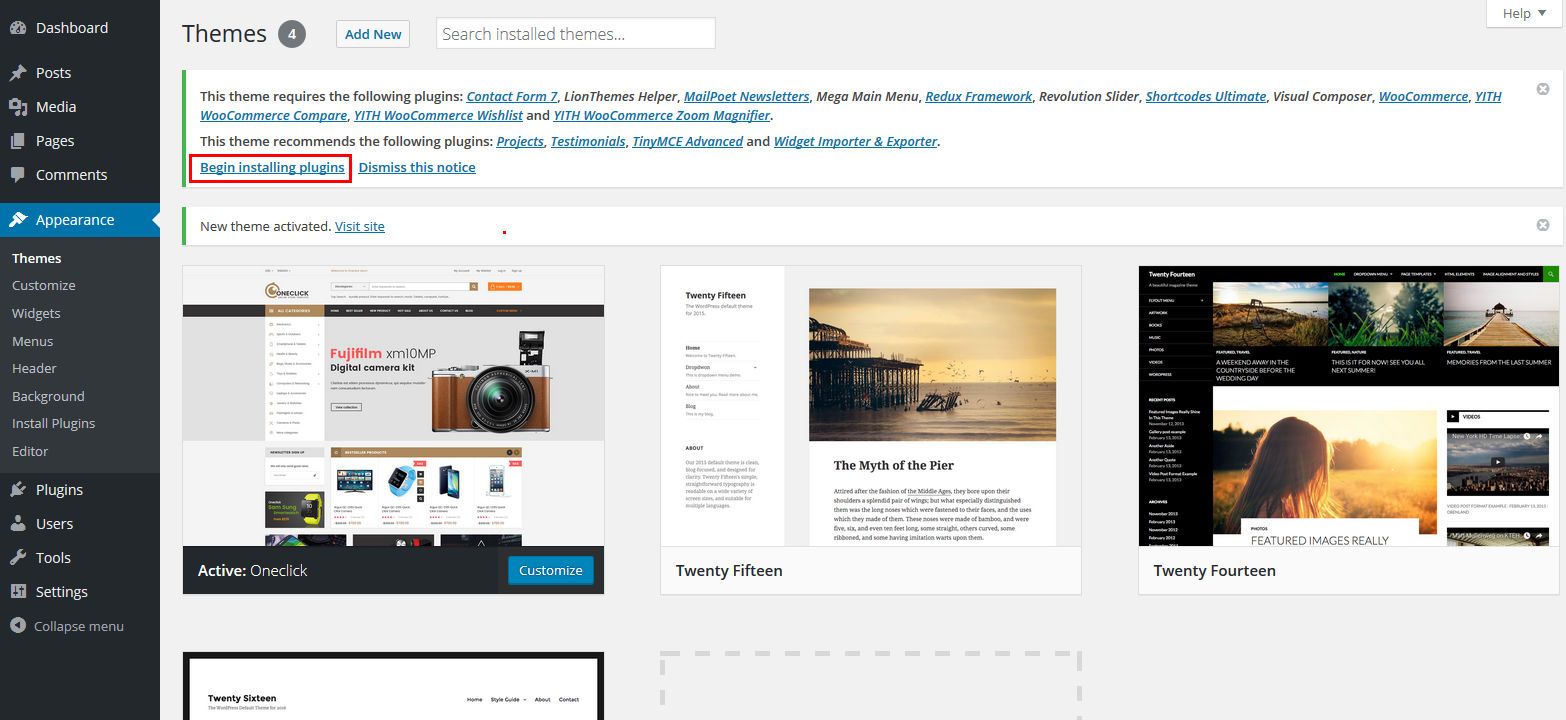
Task: Click the Posts pushpin icon
Action: tap(18, 73)
